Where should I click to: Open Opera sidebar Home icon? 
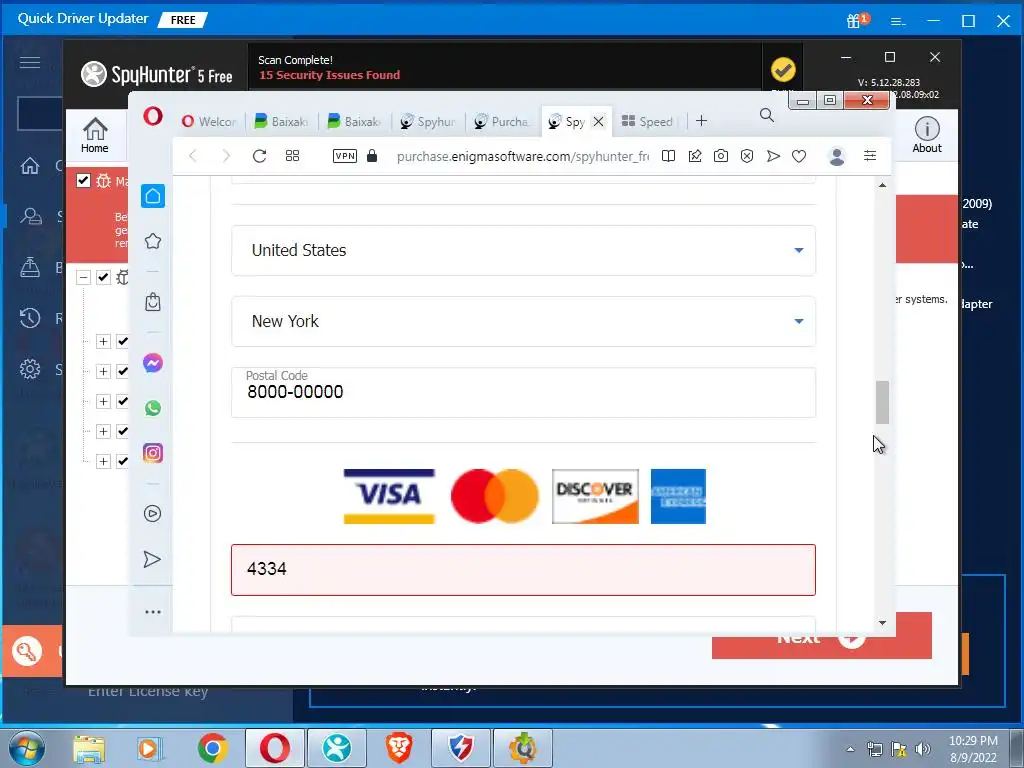tap(153, 196)
